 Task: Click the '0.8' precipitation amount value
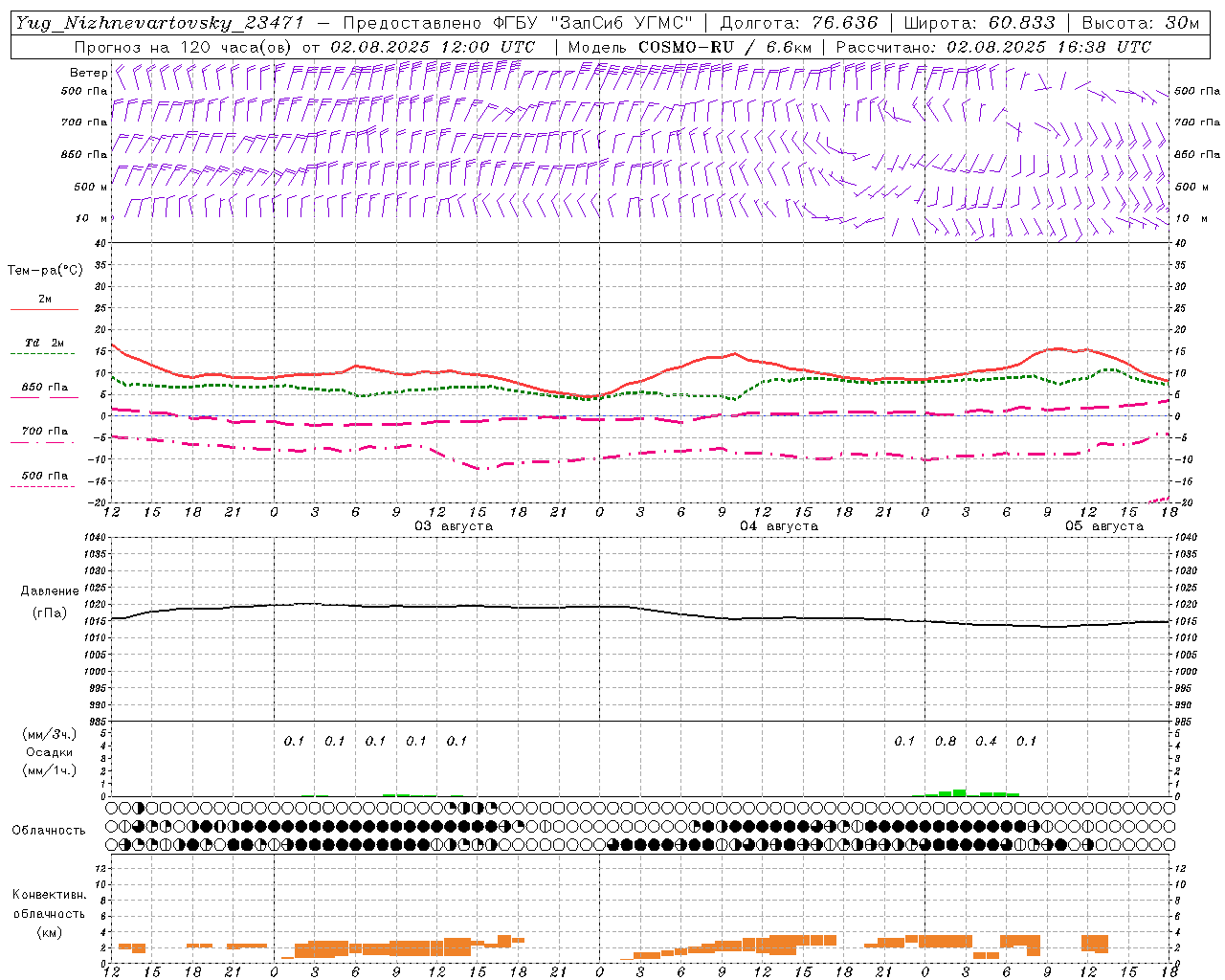(946, 741)
